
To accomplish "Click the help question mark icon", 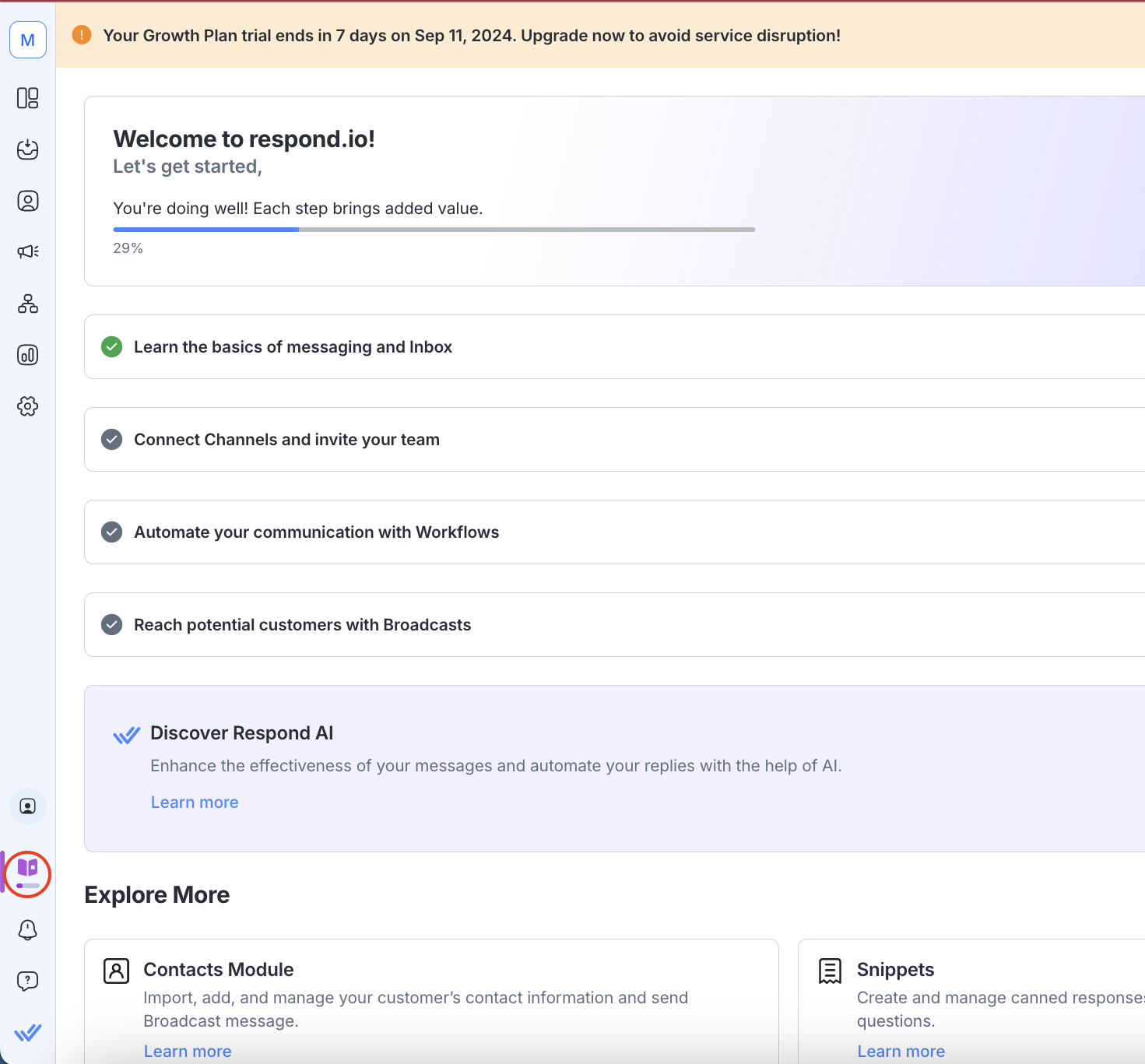I will pos(27,981).
